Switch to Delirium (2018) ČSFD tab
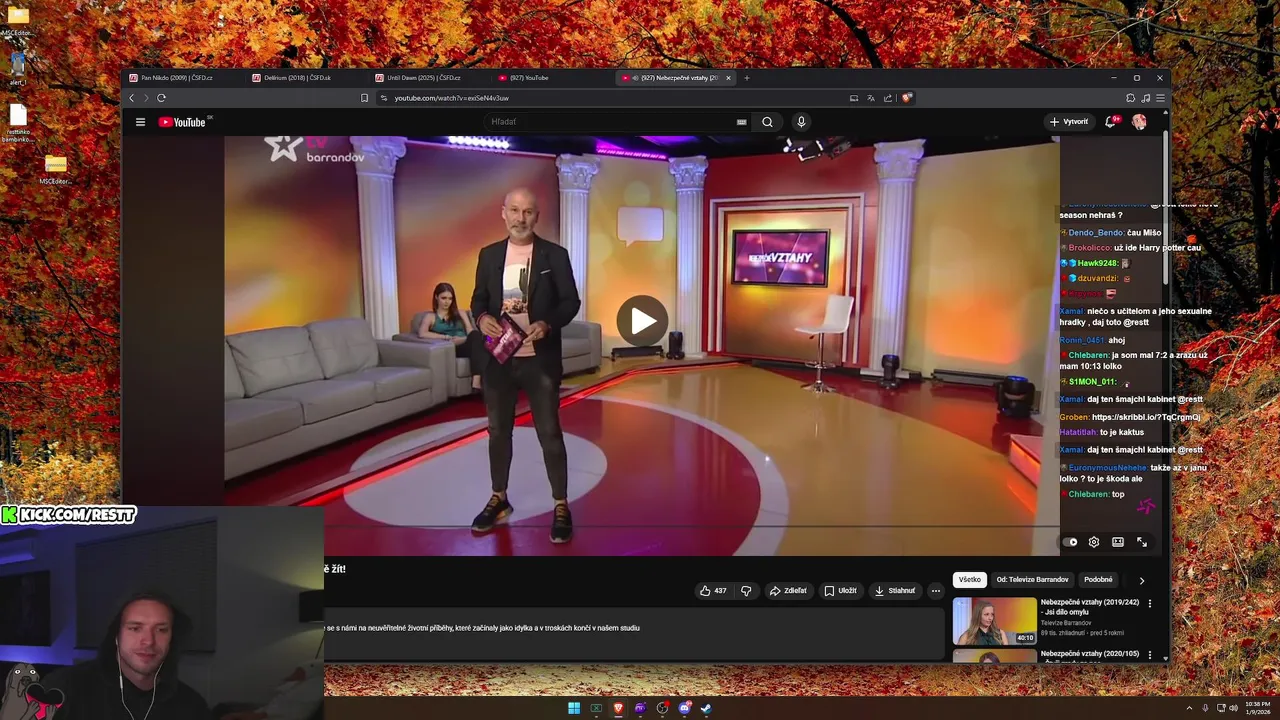 point(306,78)
